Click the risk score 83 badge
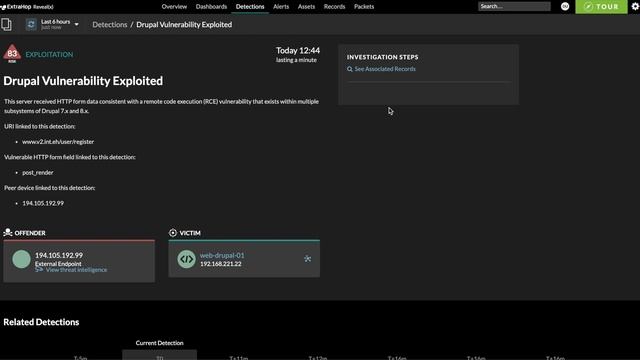 point(12,54)
